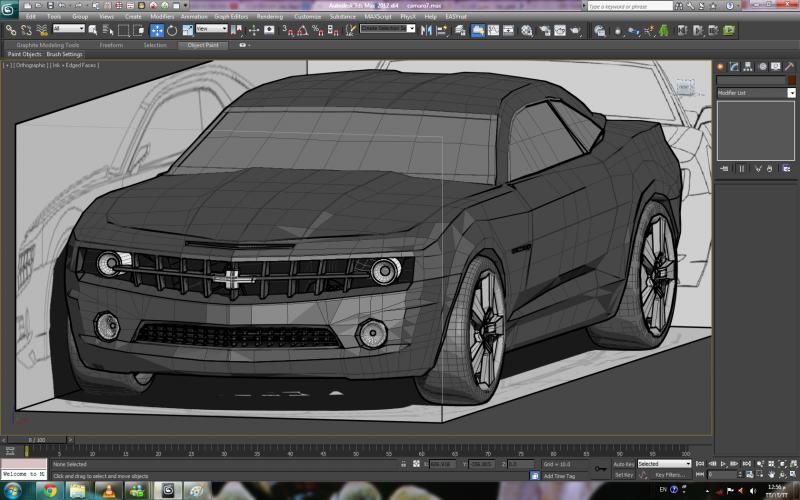The width and height of the screenshot is (800, 500).
Task: Click the object color swatch
Action: (x=791, y=80)
